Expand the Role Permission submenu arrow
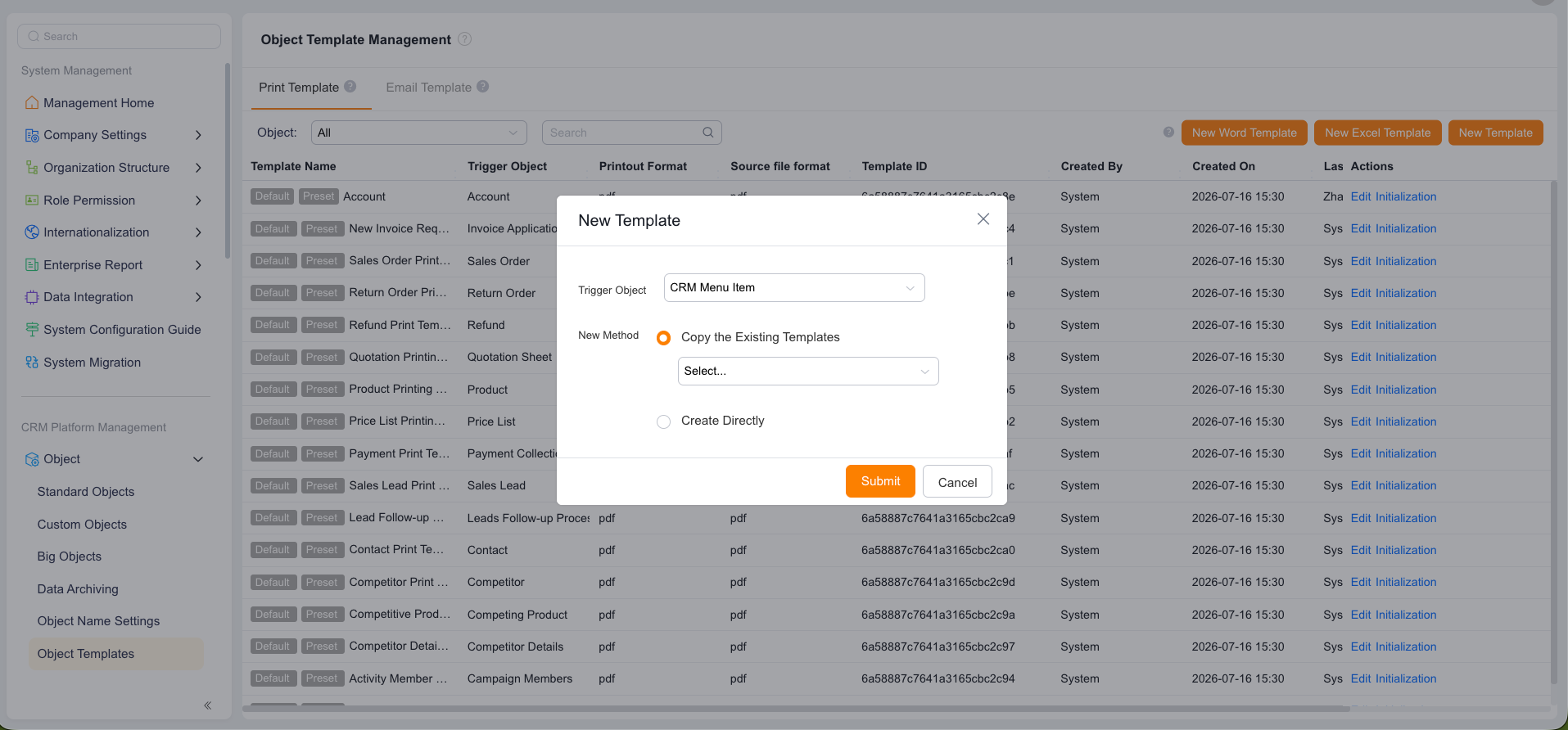The height and width of the screenshot is (730, 1568). click(x=198, y=201)
